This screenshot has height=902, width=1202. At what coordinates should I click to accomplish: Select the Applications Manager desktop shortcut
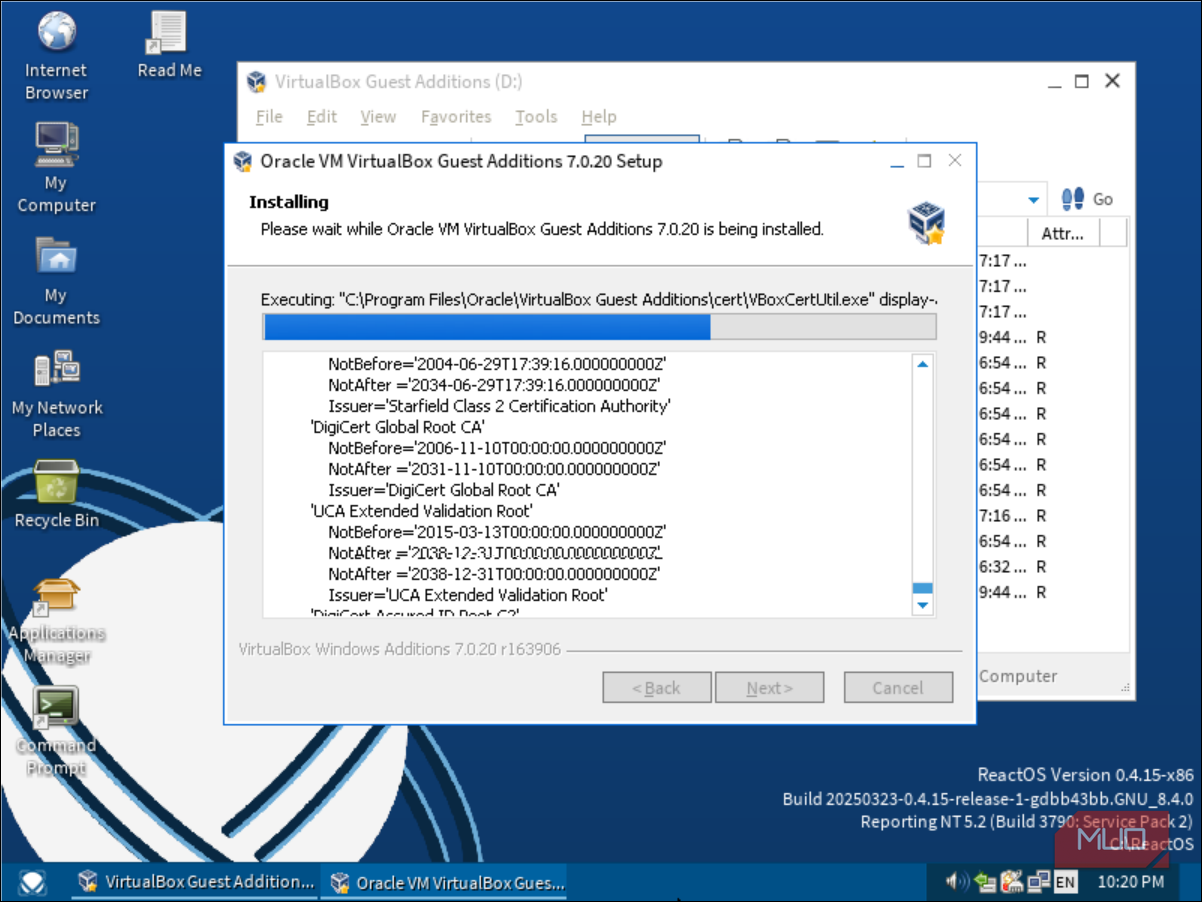56,620
